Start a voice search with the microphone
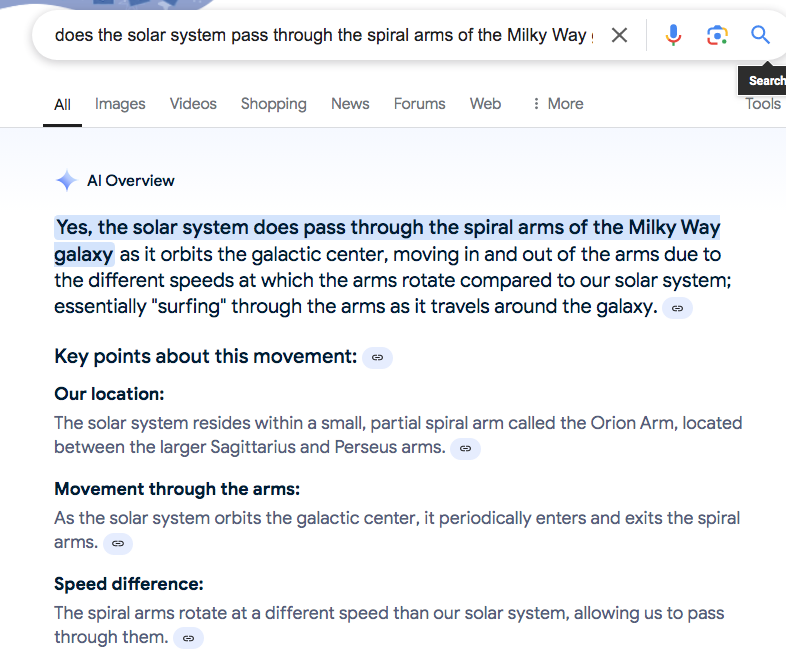 tap(673, 36)
